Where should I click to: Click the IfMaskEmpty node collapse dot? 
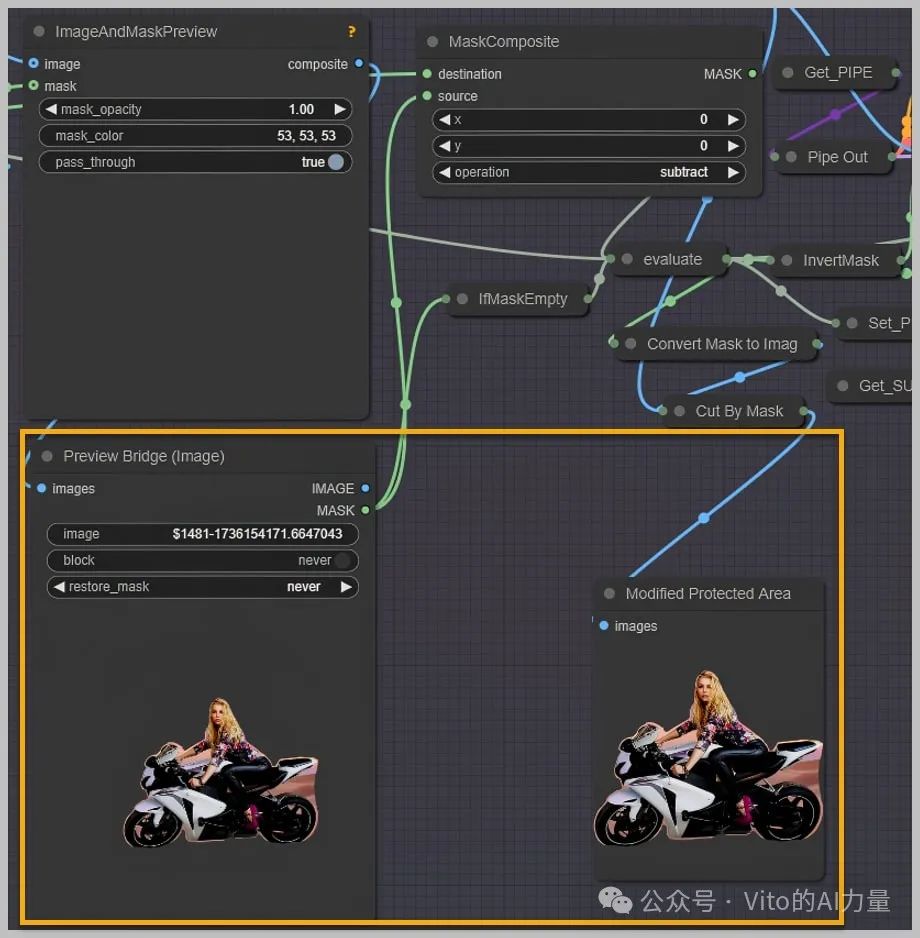coord(462,299)
